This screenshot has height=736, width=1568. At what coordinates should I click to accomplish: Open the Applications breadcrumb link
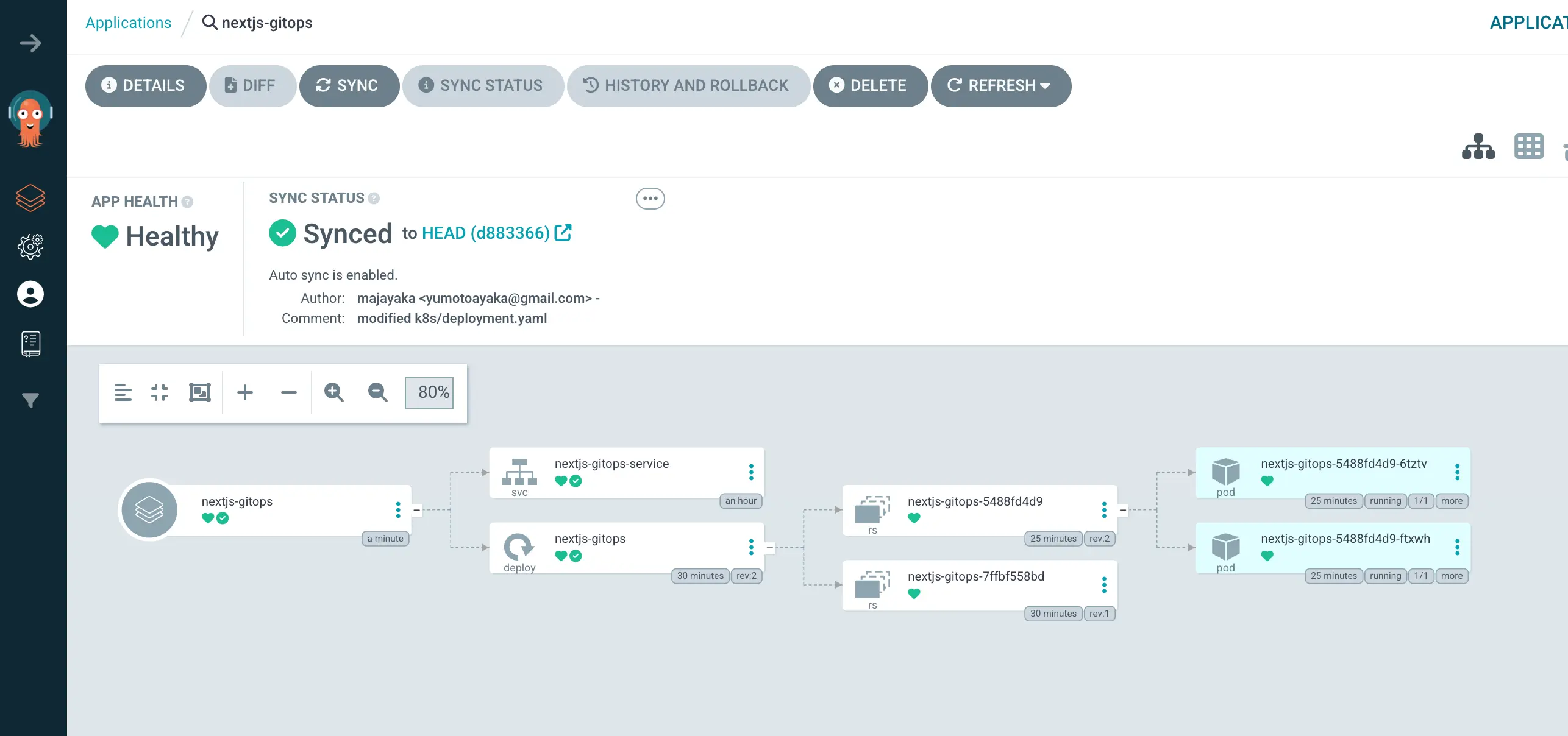[x=128, y=23]
